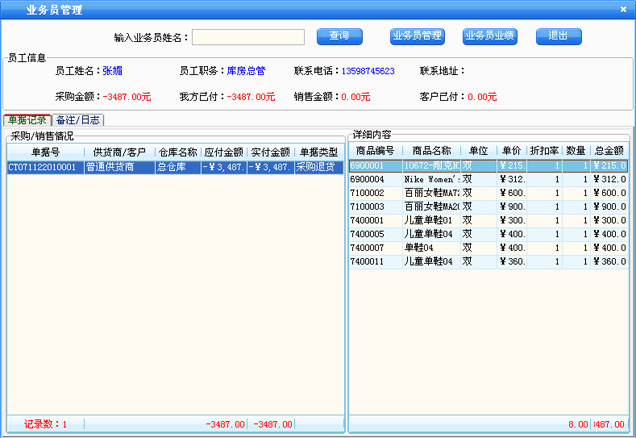The image size is (636, 438).
Task: Click the app icon in the title bar
Action: pyautogui.click(x=10, y=9)
